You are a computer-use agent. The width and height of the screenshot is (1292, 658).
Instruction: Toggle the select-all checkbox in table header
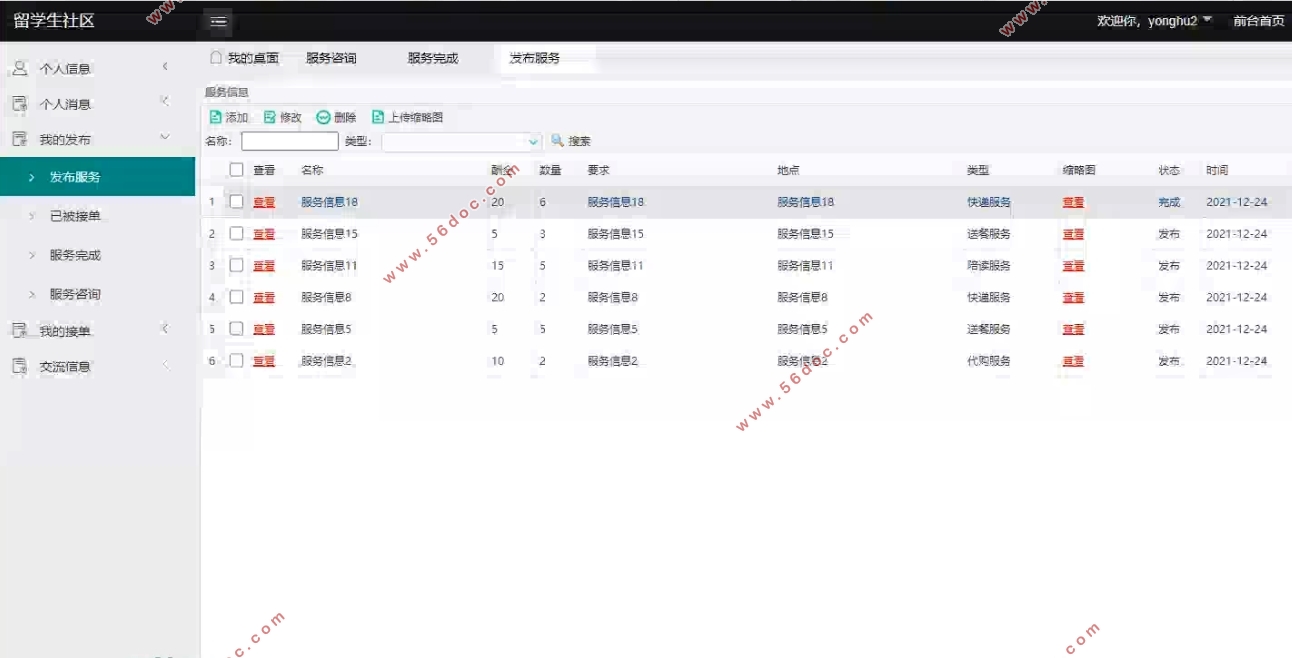tap(236, 170)
